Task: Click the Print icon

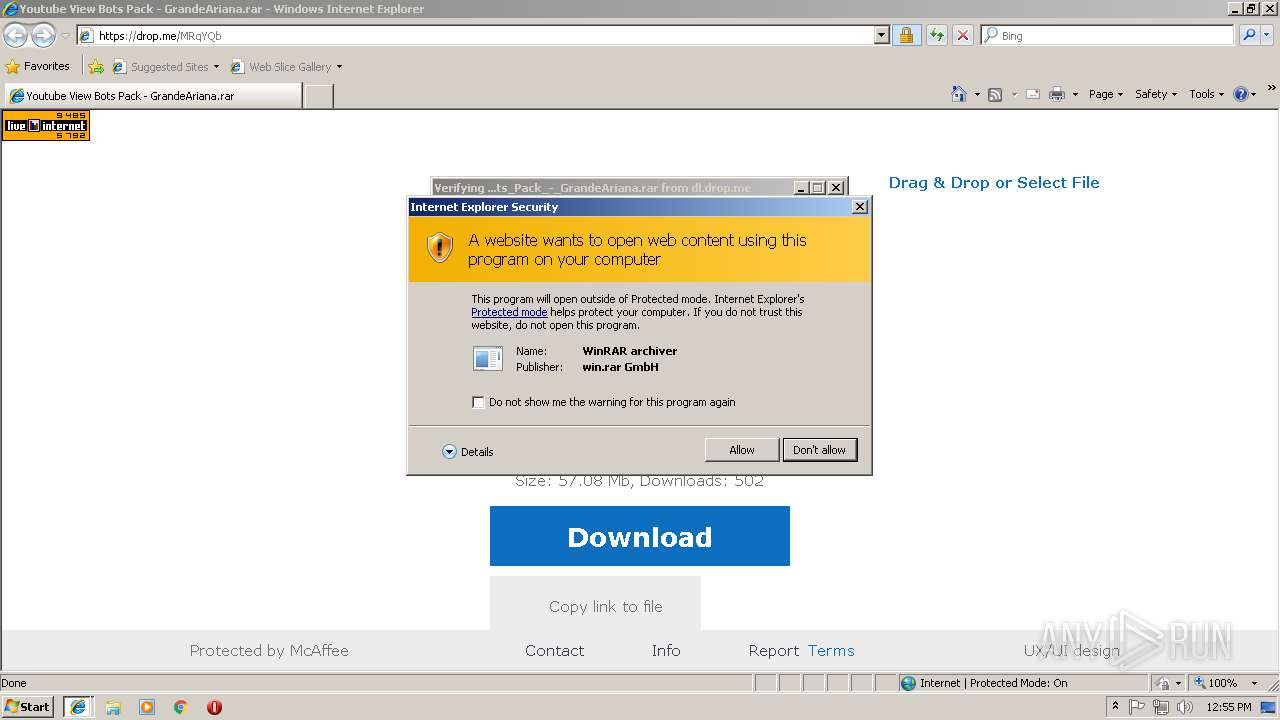Action: point(1057,94)
